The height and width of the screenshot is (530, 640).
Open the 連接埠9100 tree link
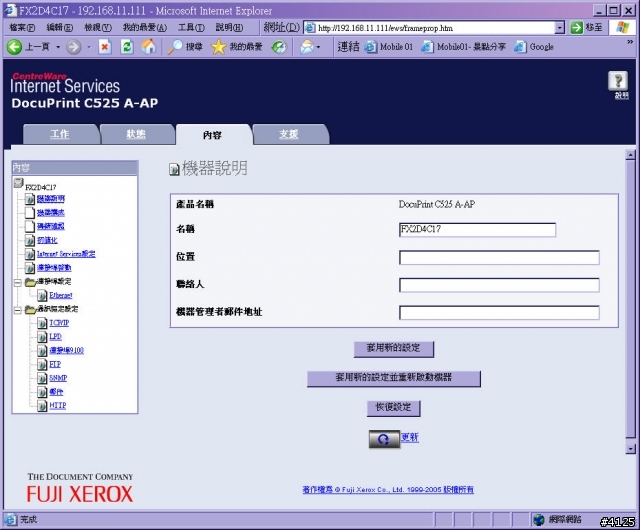67,350
